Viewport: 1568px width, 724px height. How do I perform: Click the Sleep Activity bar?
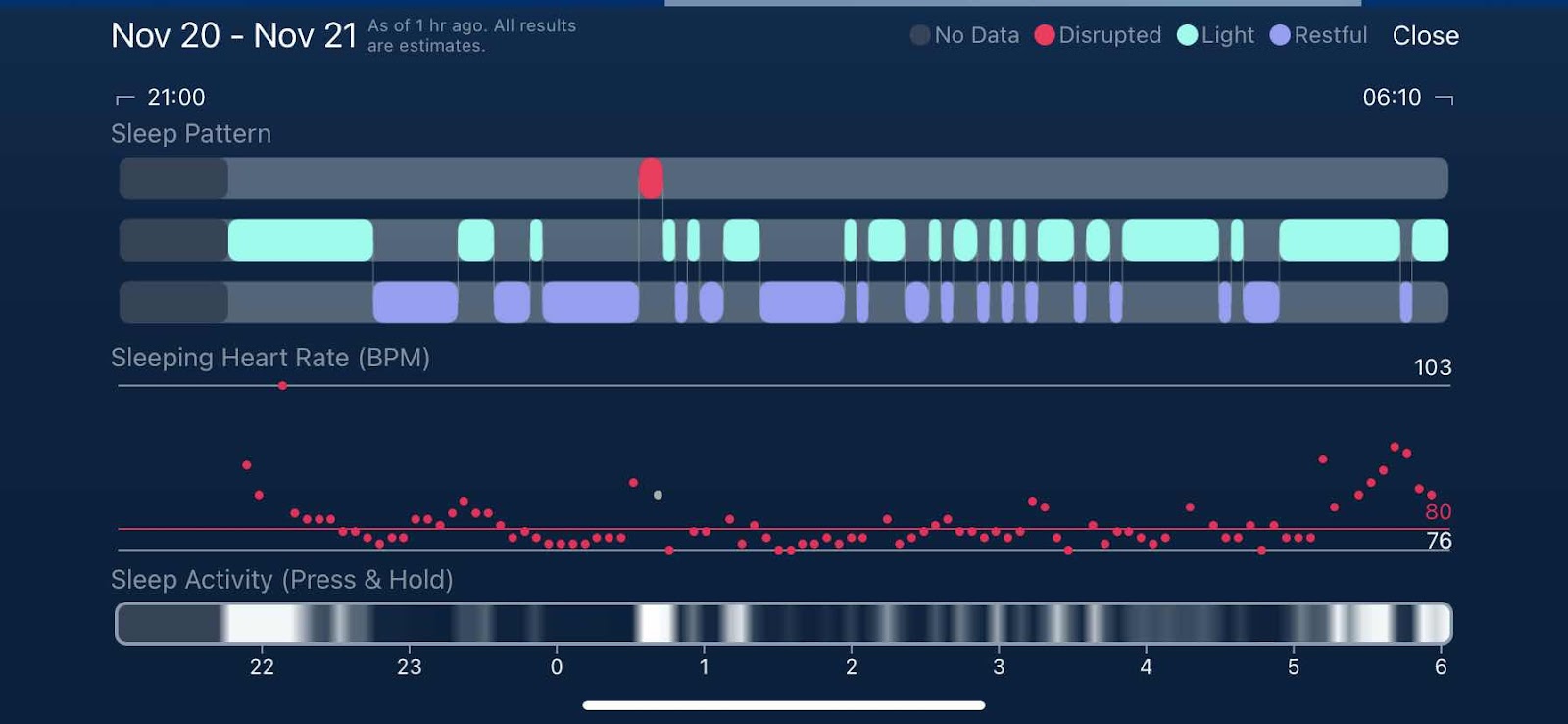point(784,623)
